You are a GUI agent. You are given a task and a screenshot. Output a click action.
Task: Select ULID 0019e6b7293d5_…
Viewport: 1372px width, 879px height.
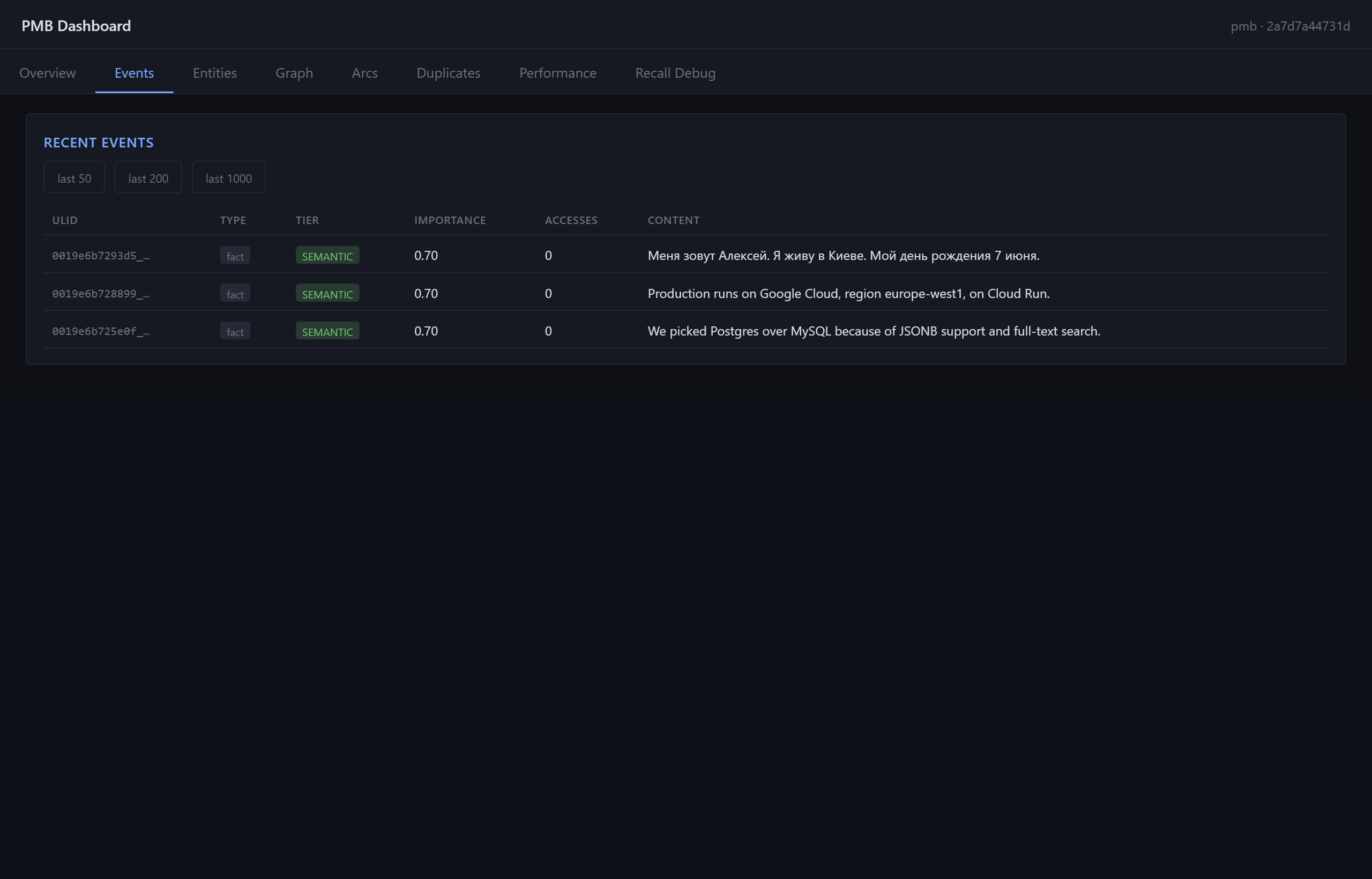[101, 256]
